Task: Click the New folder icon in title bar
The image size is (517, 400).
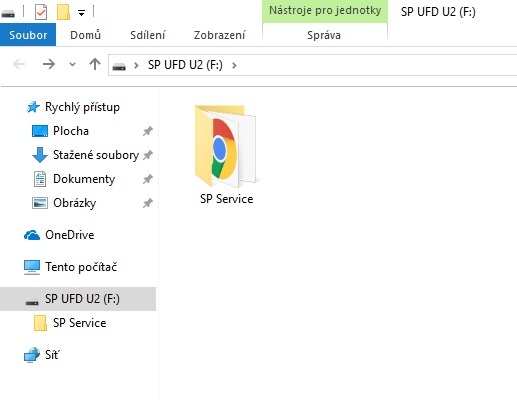Action: 63,12
